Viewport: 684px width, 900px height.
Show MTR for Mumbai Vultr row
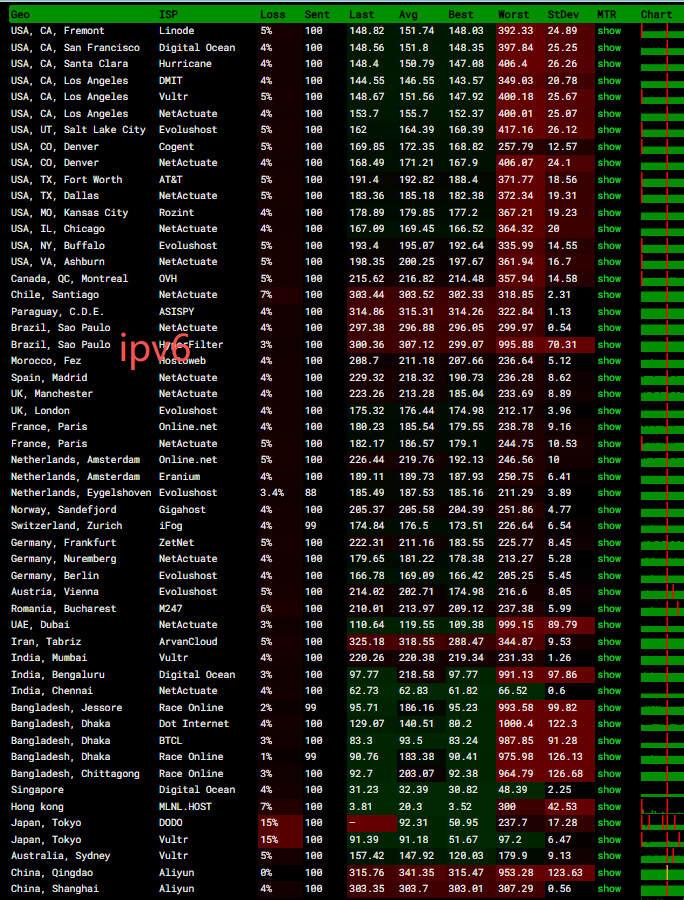[609, 658]
